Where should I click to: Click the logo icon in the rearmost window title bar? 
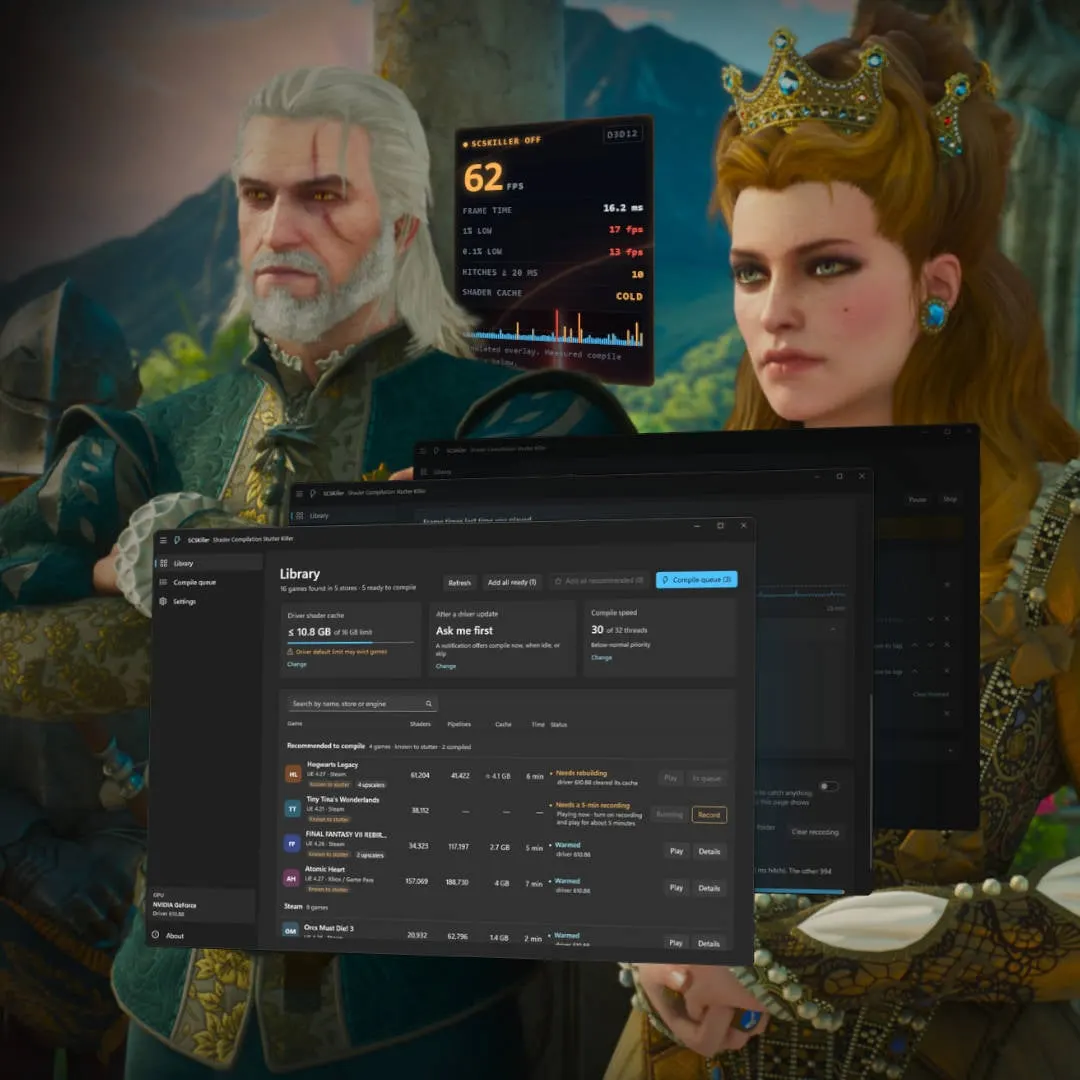[x=436, y=450]
